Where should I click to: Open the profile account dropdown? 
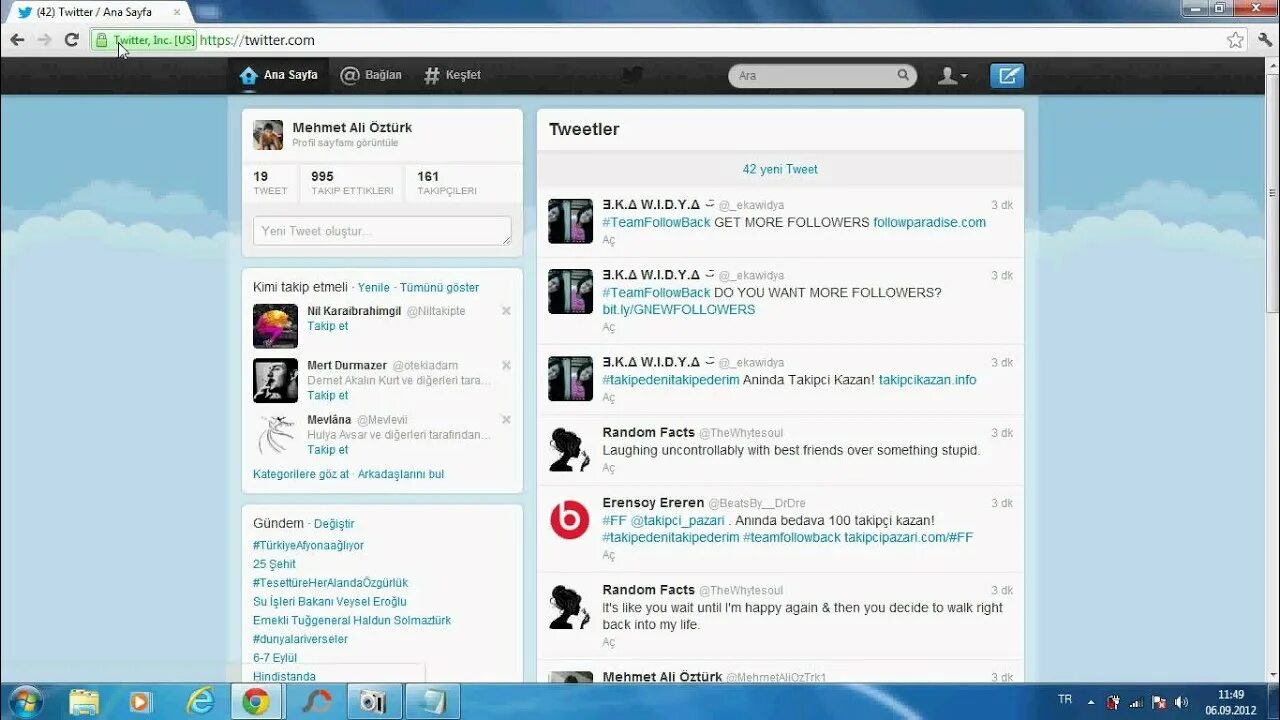952,76
